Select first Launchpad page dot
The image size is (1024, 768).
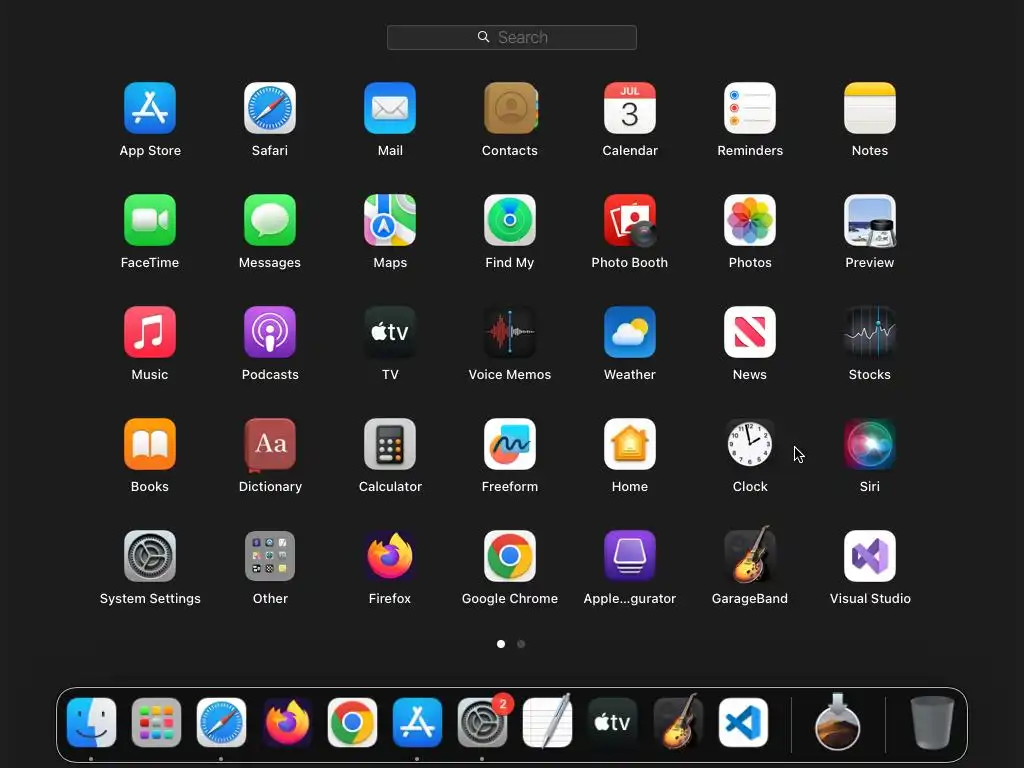tap(501, 644)
